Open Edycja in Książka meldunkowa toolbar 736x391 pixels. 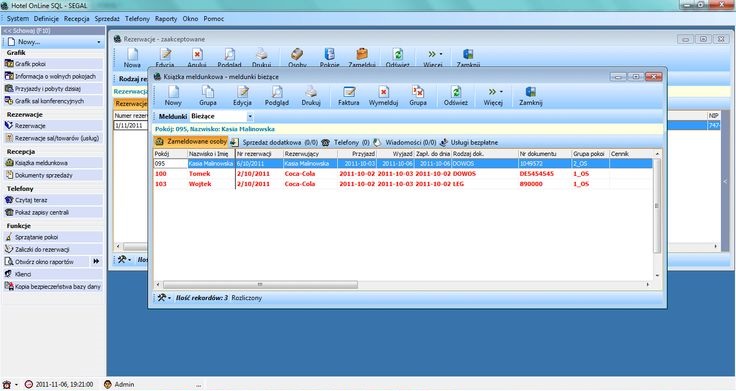pos(242,96)
